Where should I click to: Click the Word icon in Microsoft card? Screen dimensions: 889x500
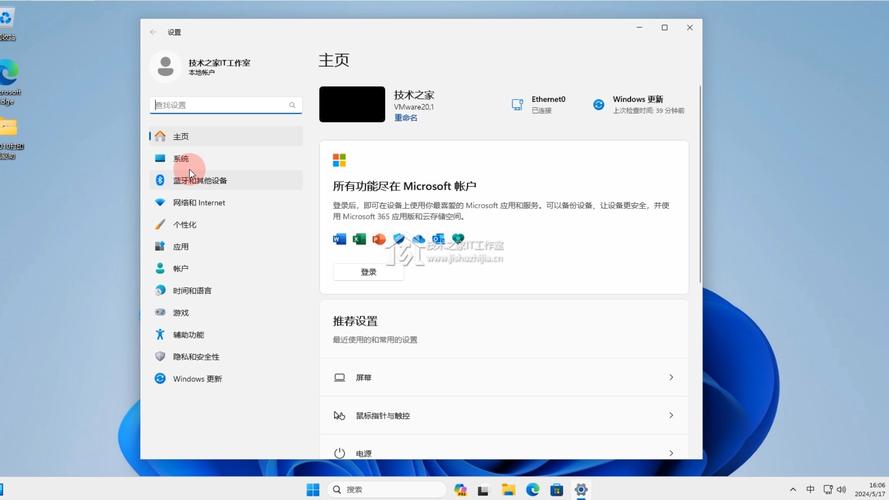[x=339, y=239]
